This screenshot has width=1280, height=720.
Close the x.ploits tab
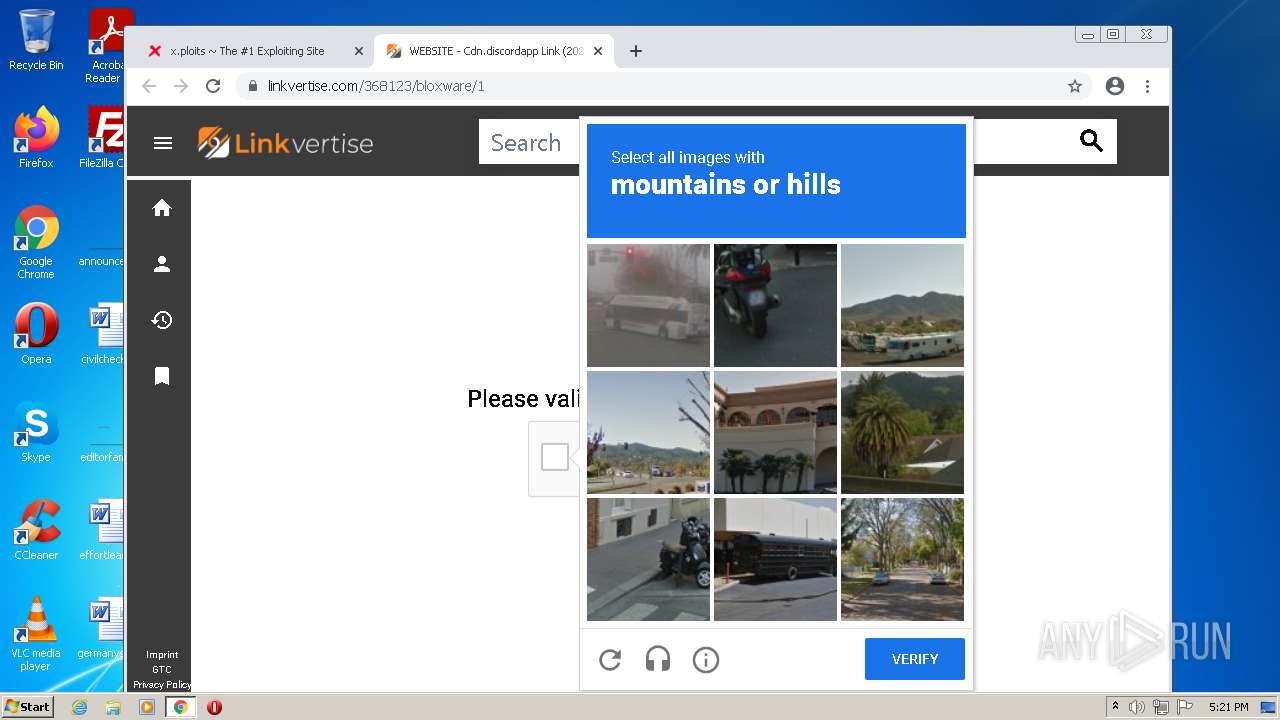tap(358, 51)
